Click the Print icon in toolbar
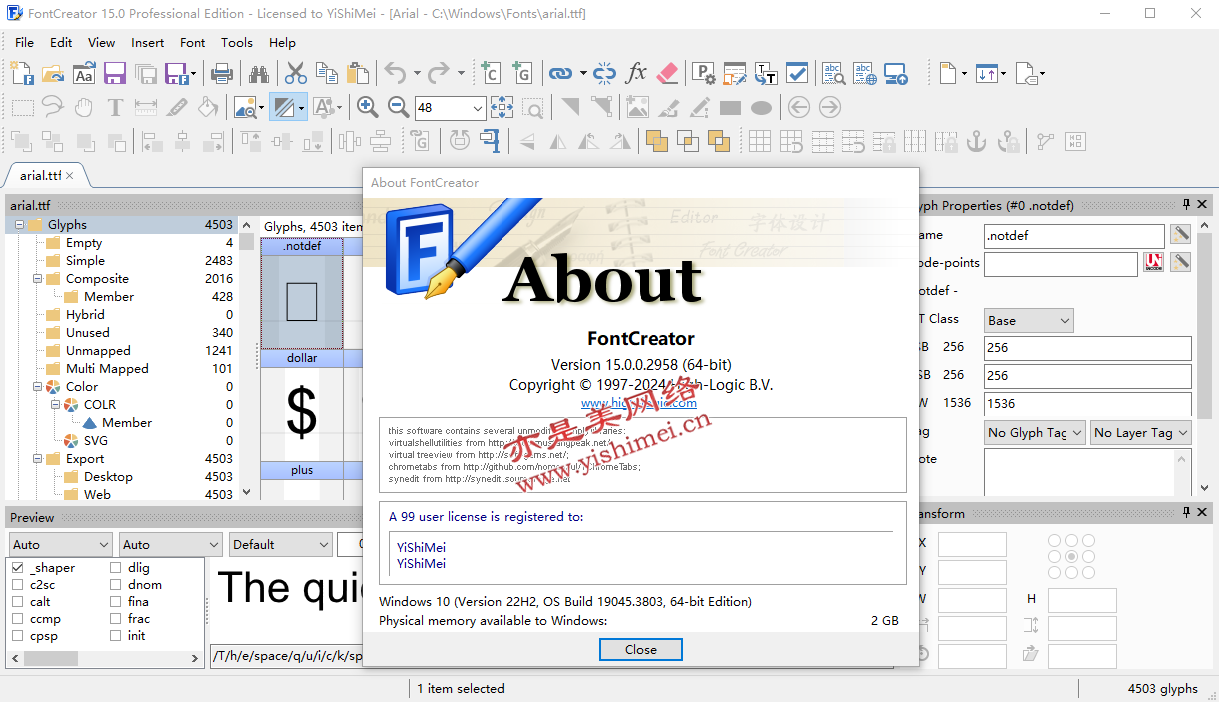The height and width of the screenshot is (702, 1219). click(x=221, y=73)
